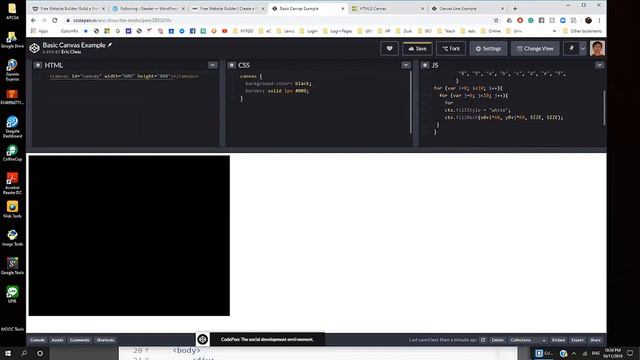This screenshot has height=360, width=640.
Task: Click the codepen.io address bar
Action: pos(278,20)
